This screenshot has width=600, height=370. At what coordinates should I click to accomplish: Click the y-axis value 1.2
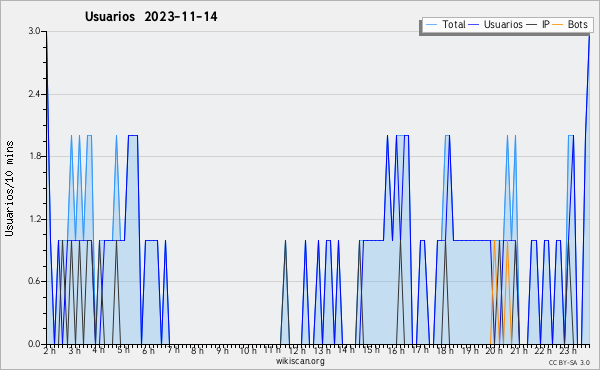(x=34, y=219)
